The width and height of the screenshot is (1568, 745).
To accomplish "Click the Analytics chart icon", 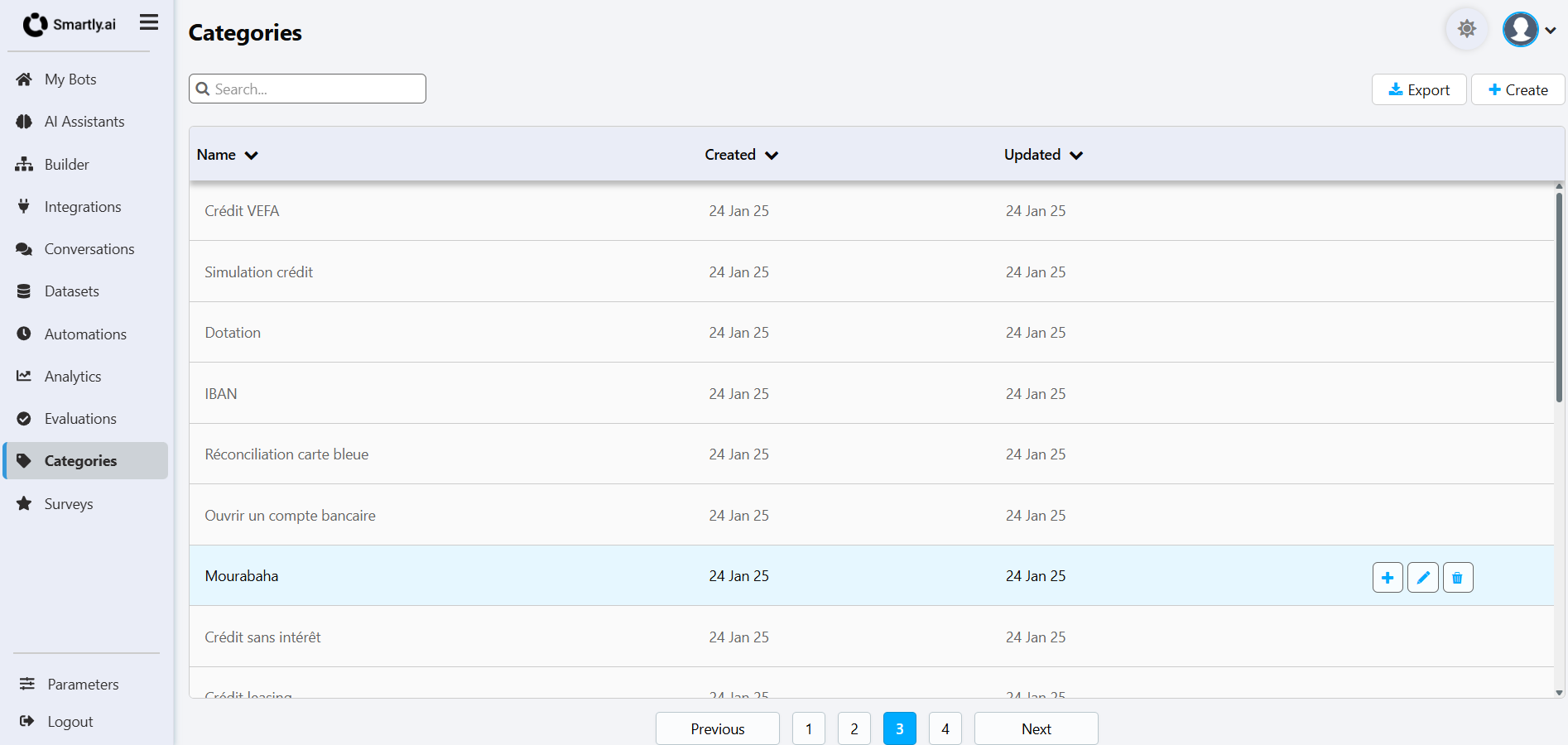I will 24,376.
